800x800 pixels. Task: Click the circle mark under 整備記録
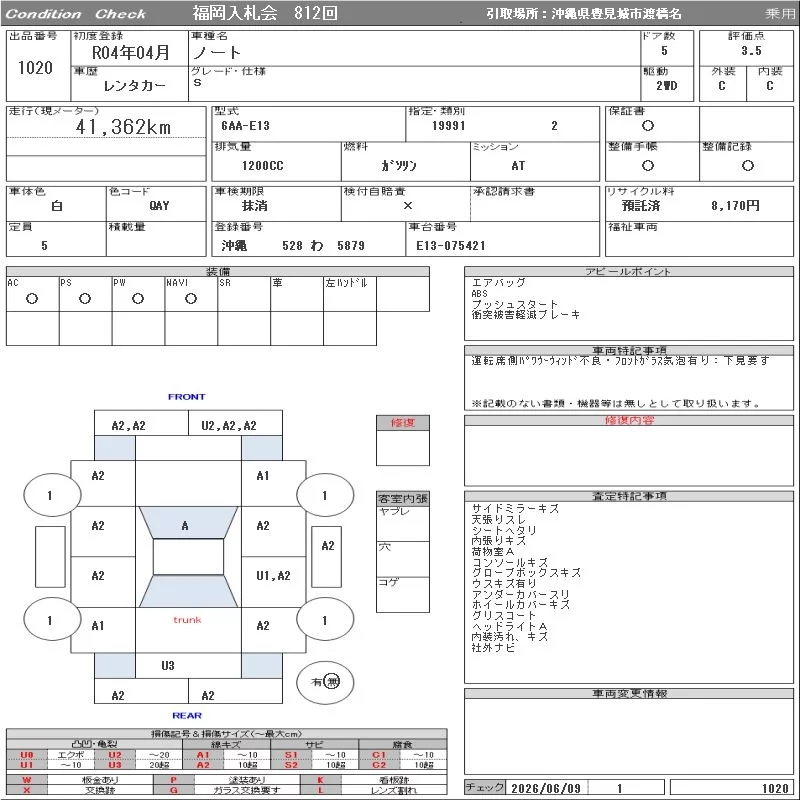[748, 165]
